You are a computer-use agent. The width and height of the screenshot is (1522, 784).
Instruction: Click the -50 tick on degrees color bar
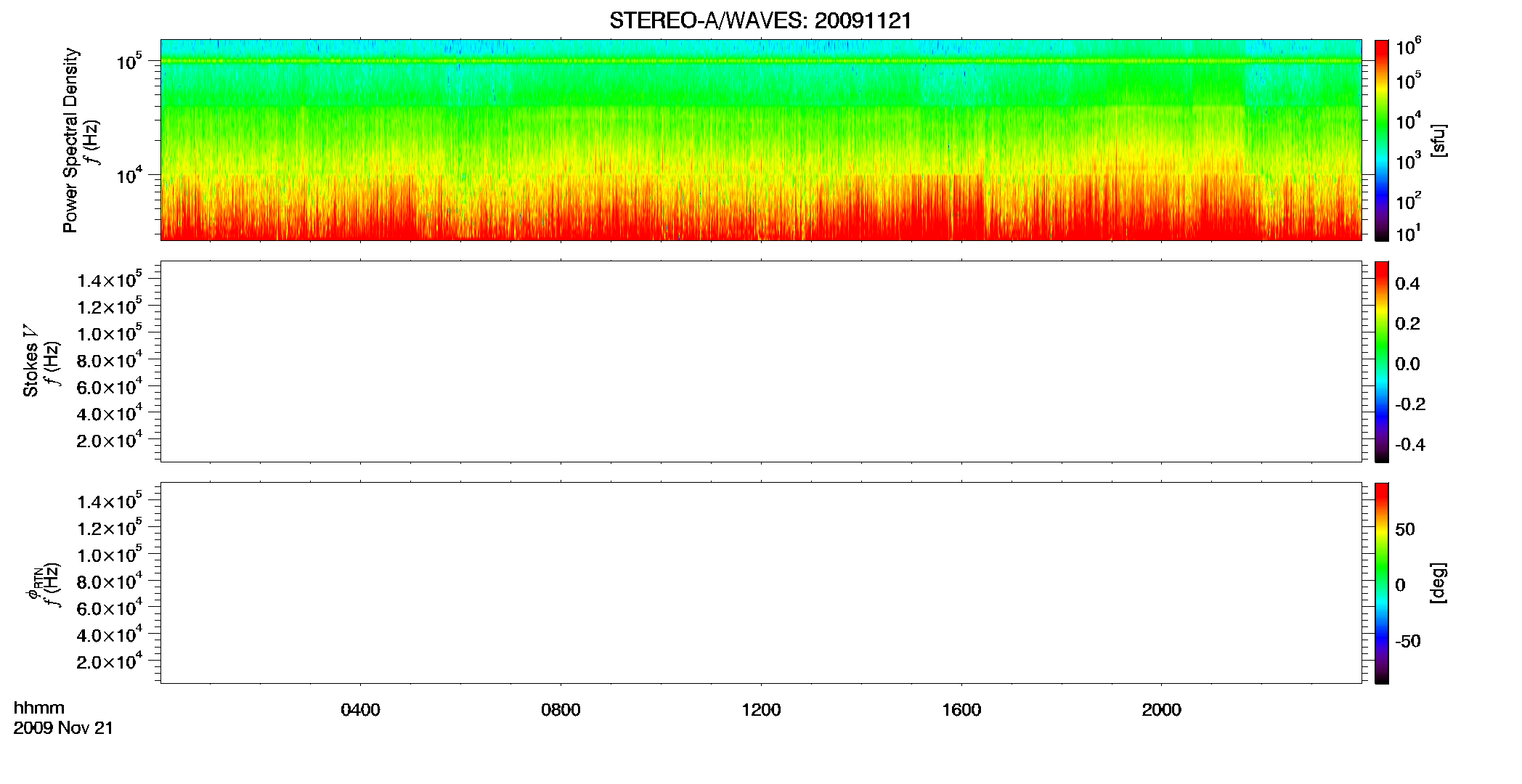[x=1408, y=642]
